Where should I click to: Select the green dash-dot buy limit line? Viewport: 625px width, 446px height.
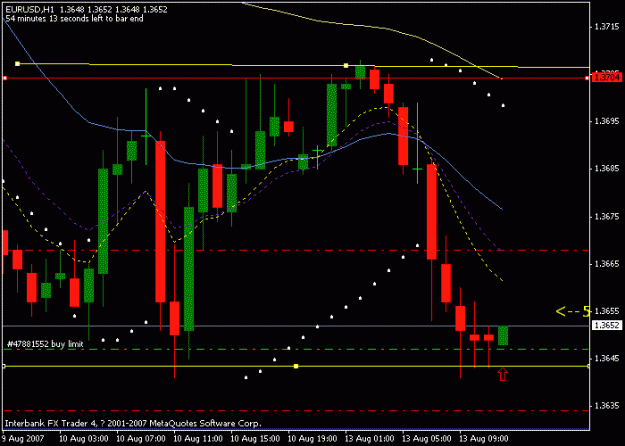tap(296, 349)
